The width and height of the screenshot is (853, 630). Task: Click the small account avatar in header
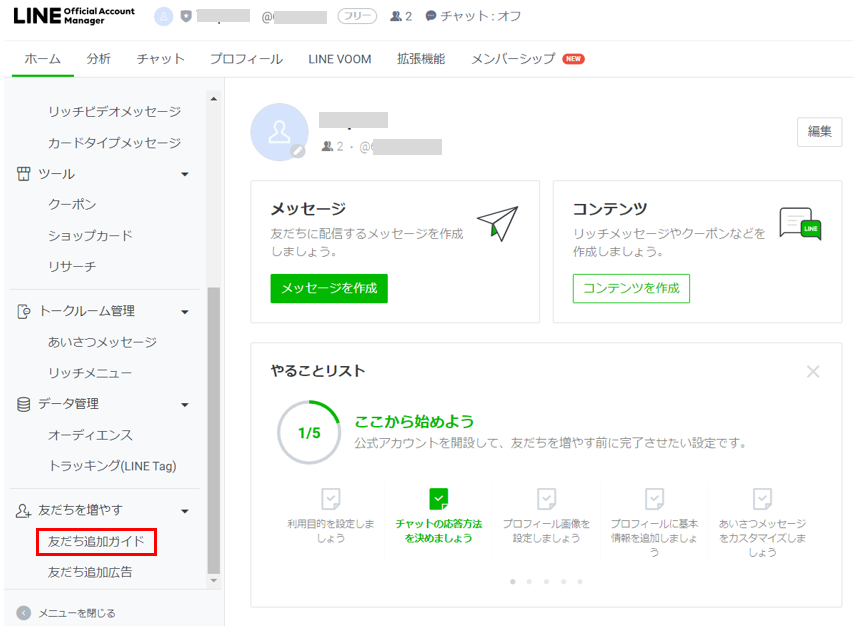(164, 17)
